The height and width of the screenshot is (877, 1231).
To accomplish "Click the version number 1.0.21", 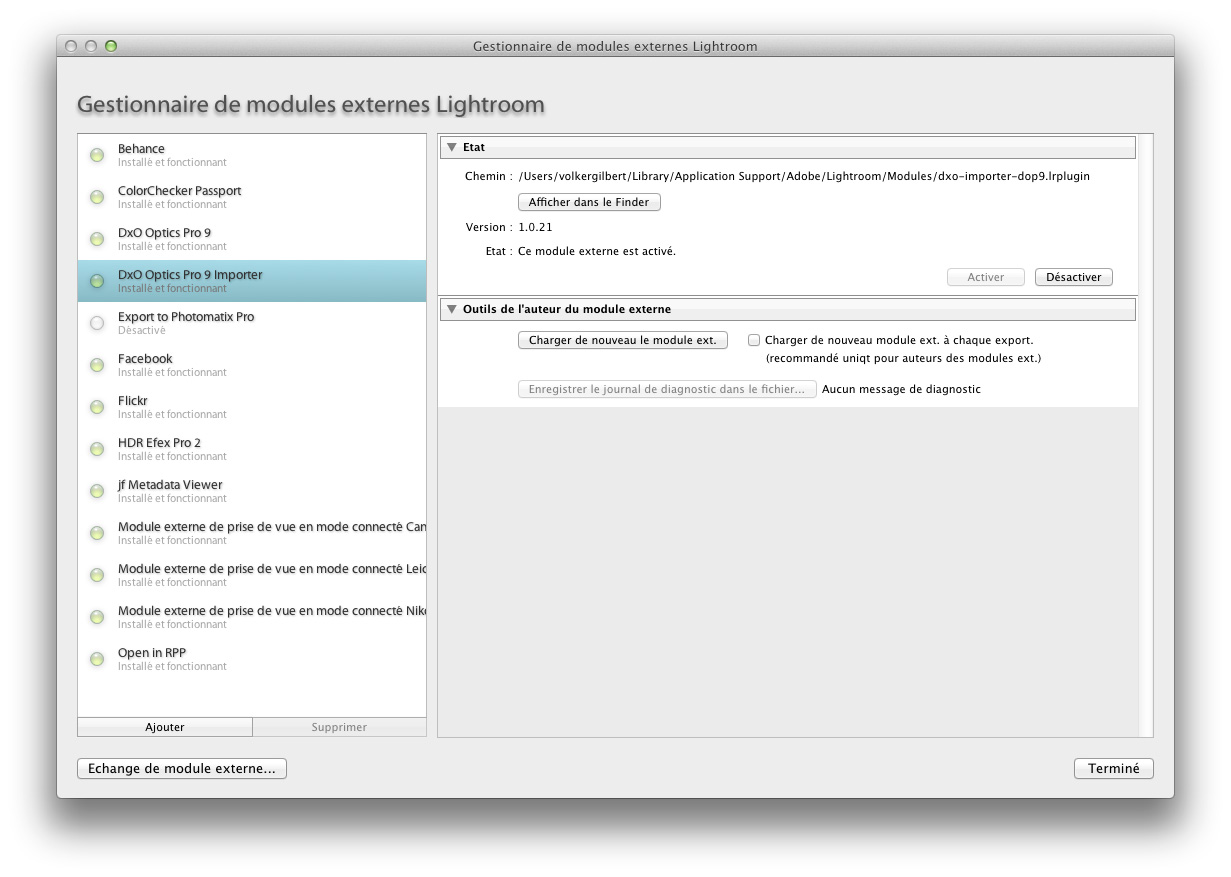I will (535, 227).
